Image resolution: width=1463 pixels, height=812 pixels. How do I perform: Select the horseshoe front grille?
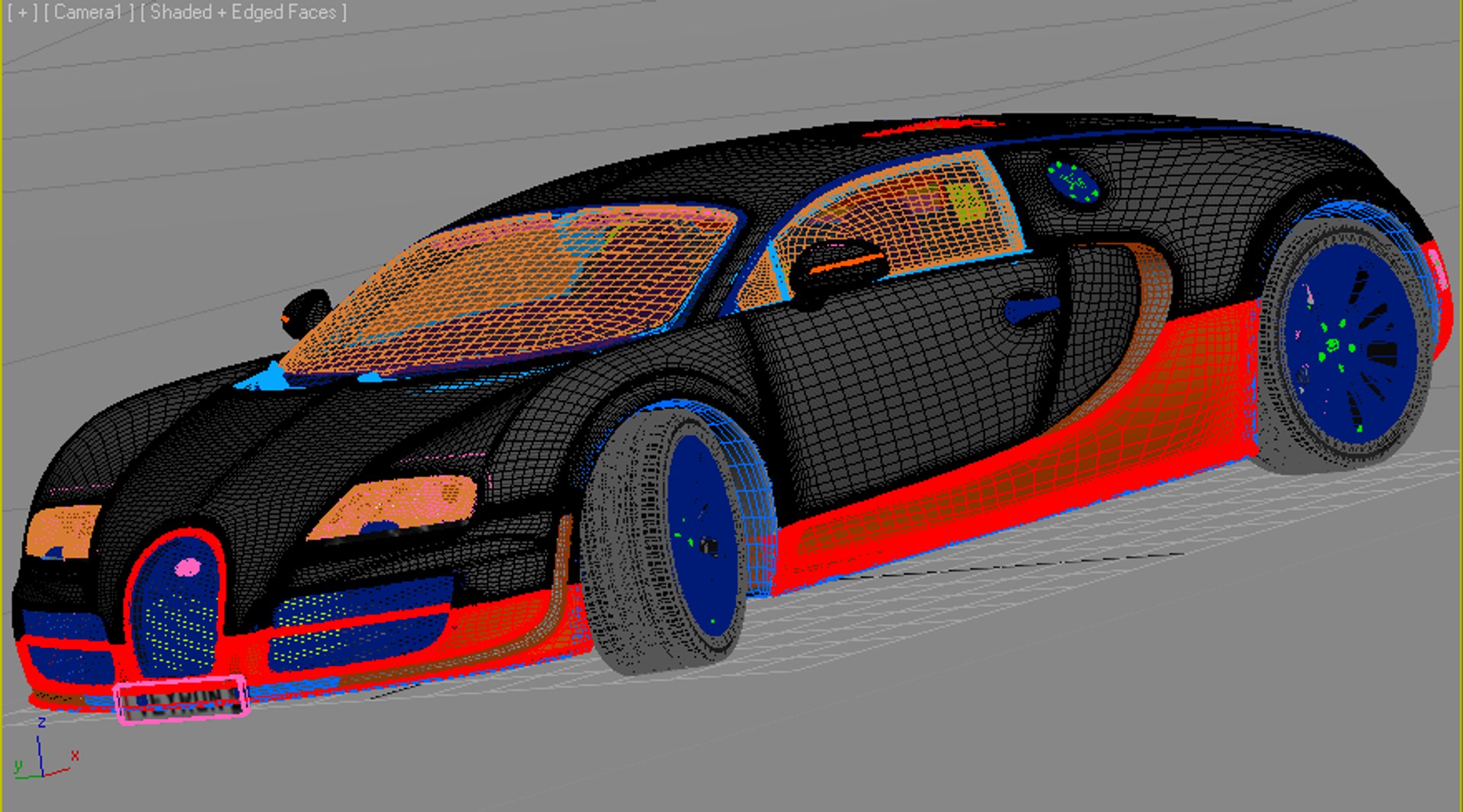[176, 603]
